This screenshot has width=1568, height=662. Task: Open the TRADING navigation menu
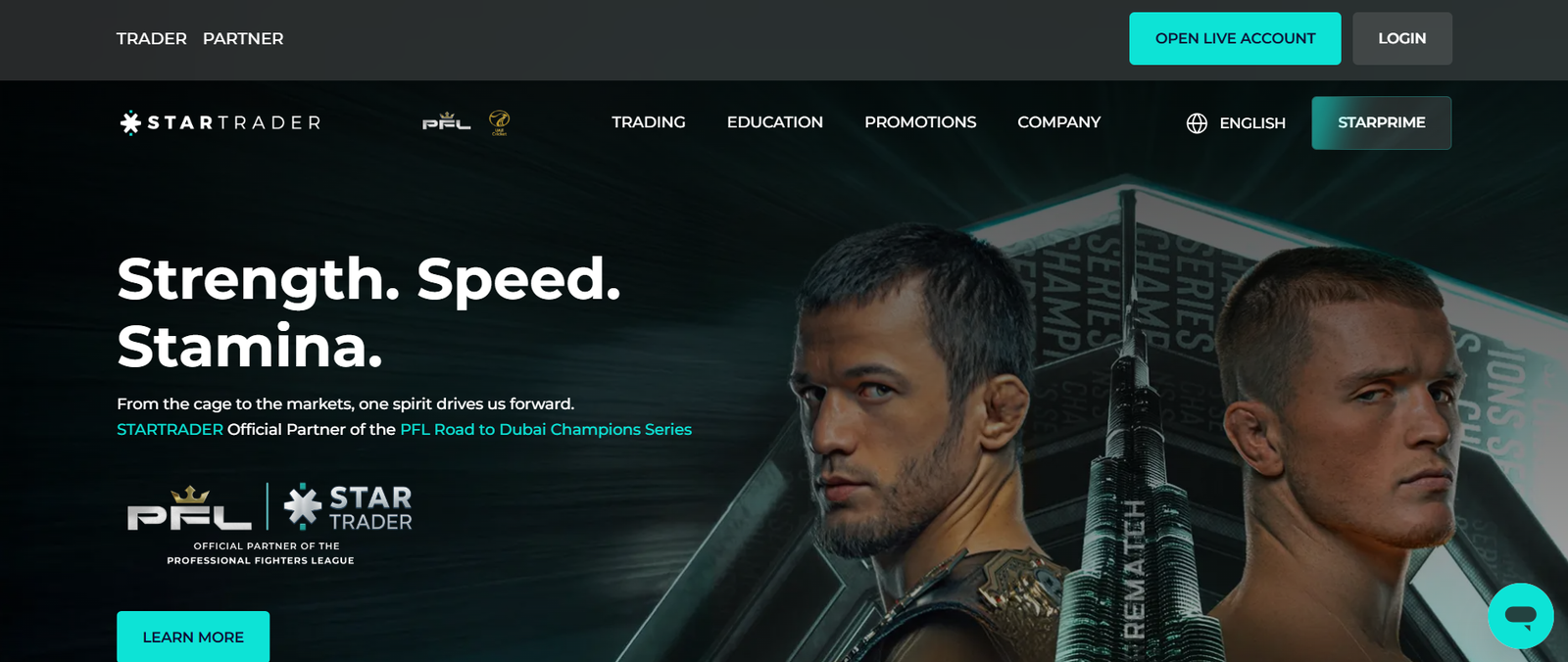coord(649,122)
